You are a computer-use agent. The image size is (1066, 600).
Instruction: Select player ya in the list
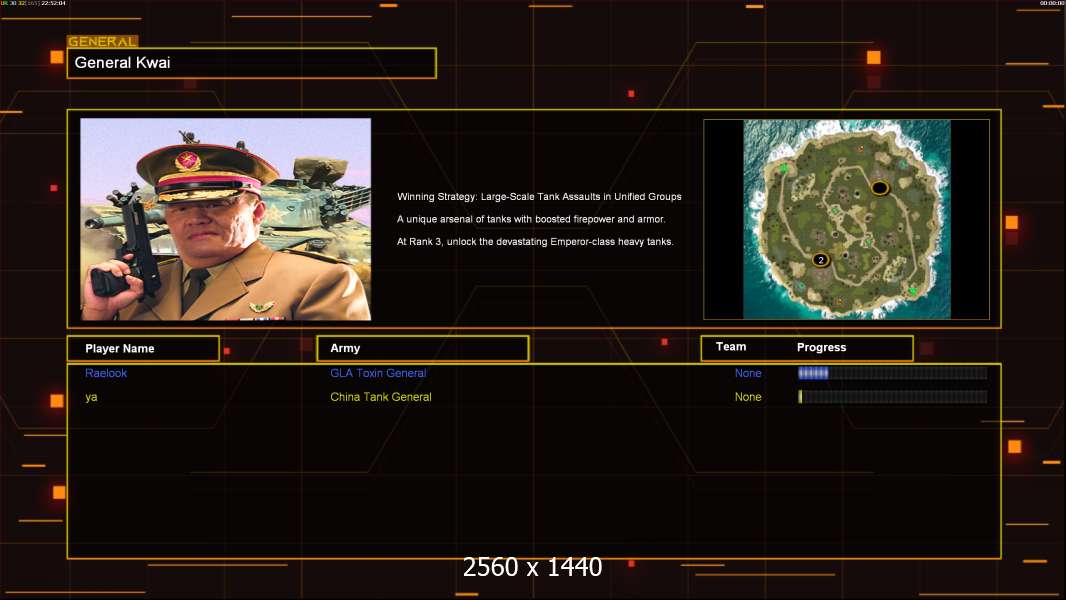[x=91, y=397]
